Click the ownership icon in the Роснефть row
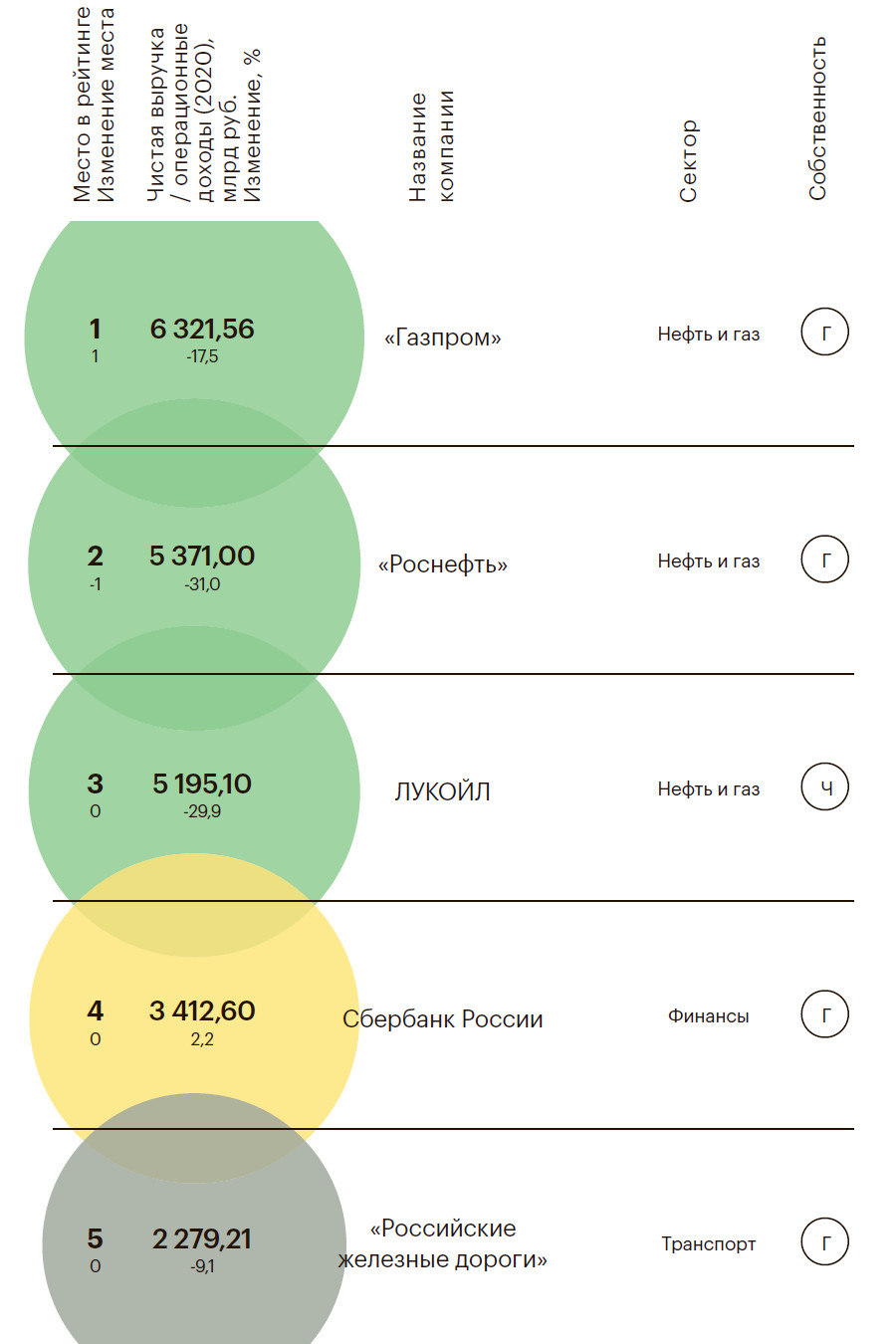 point(824,560)
